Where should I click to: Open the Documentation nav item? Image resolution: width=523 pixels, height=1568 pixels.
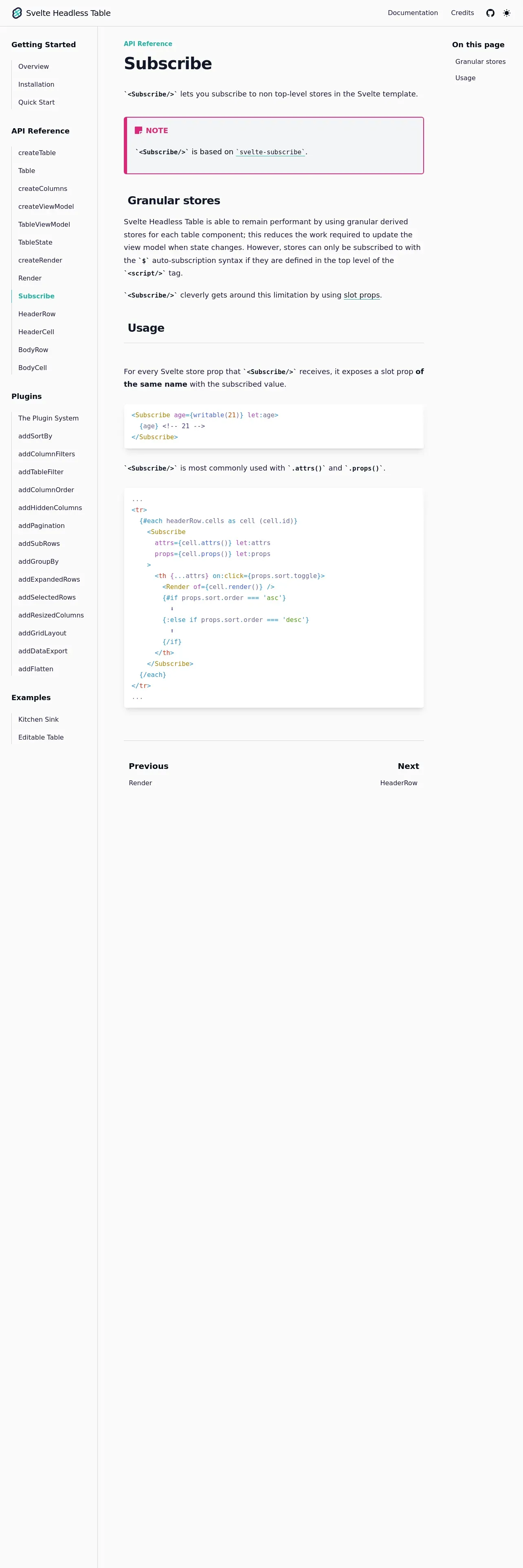pos(413,13)
